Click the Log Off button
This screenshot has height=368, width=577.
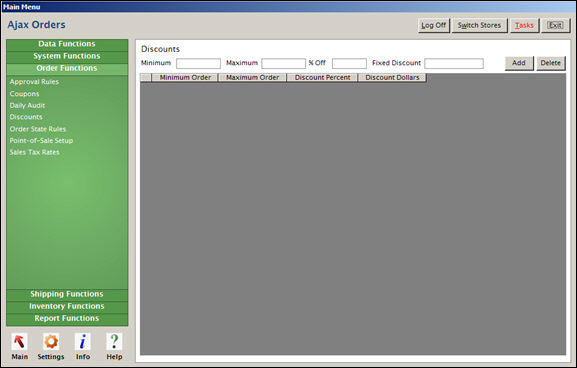(433, 25)
